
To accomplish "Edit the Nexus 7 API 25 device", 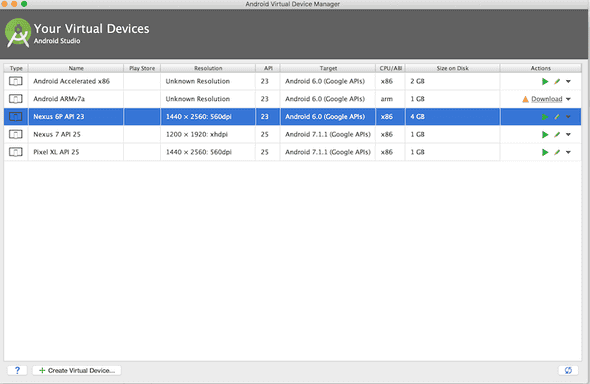I will (x=557, y=135).
